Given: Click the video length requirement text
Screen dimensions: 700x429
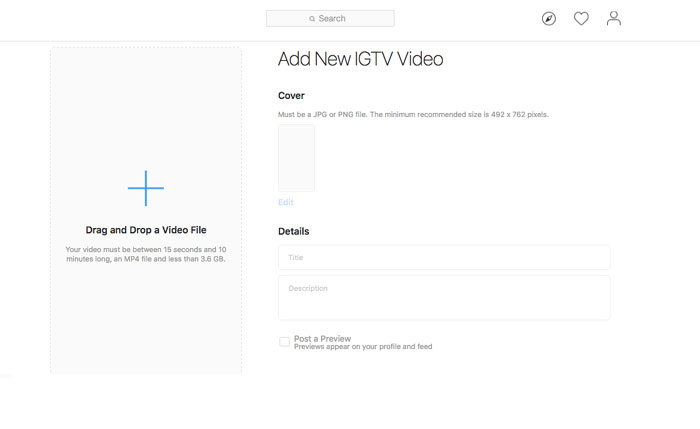Looking at the screenshot, I should click(146, 254).
